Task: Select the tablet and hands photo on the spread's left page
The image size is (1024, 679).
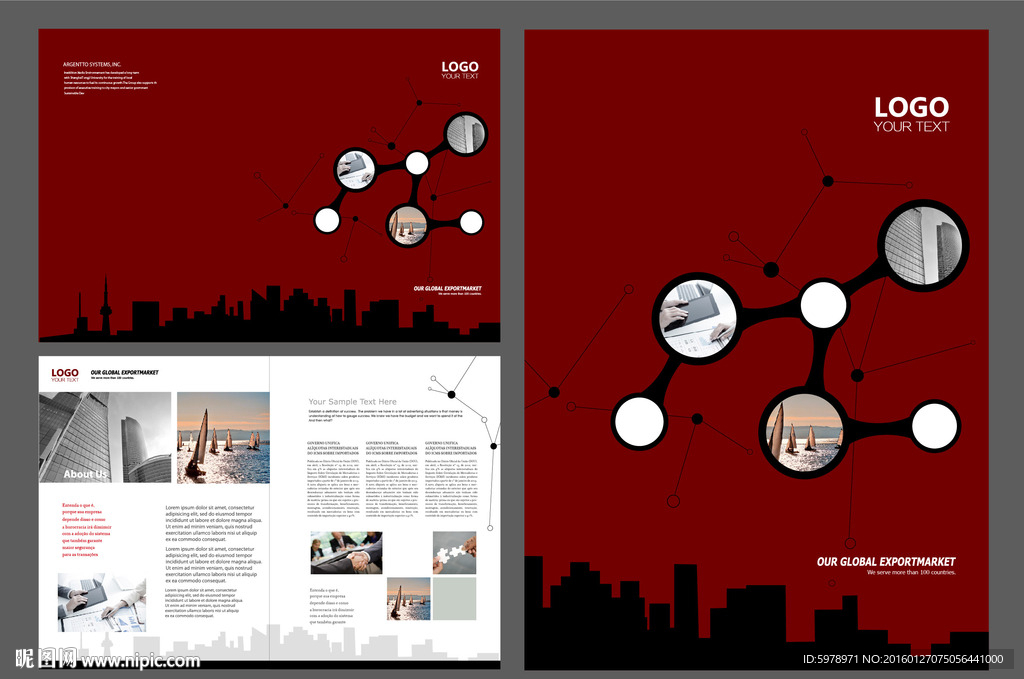Action: (102, 602)
